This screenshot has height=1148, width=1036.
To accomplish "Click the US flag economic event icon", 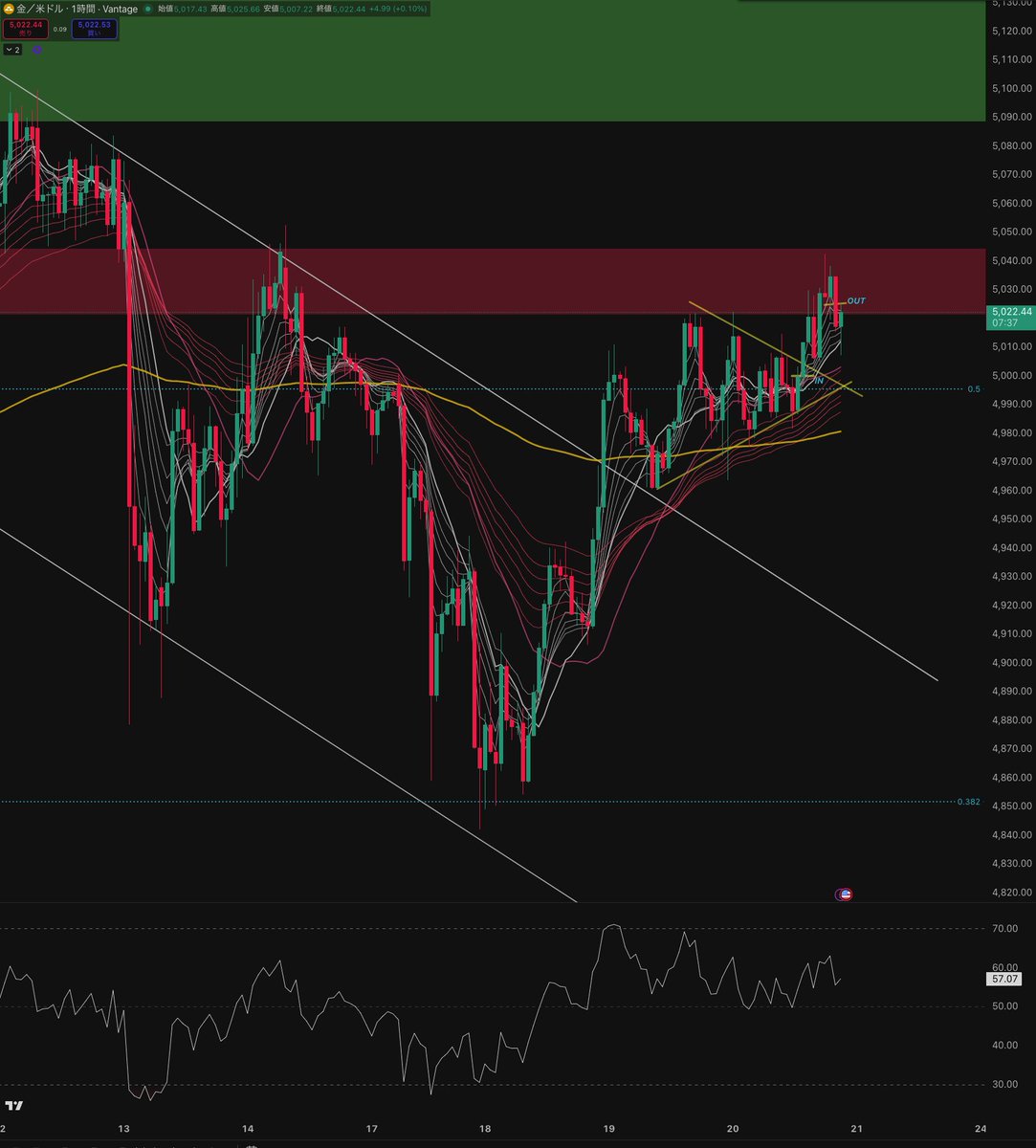I will pyautogui.click(x=845, y=894).
